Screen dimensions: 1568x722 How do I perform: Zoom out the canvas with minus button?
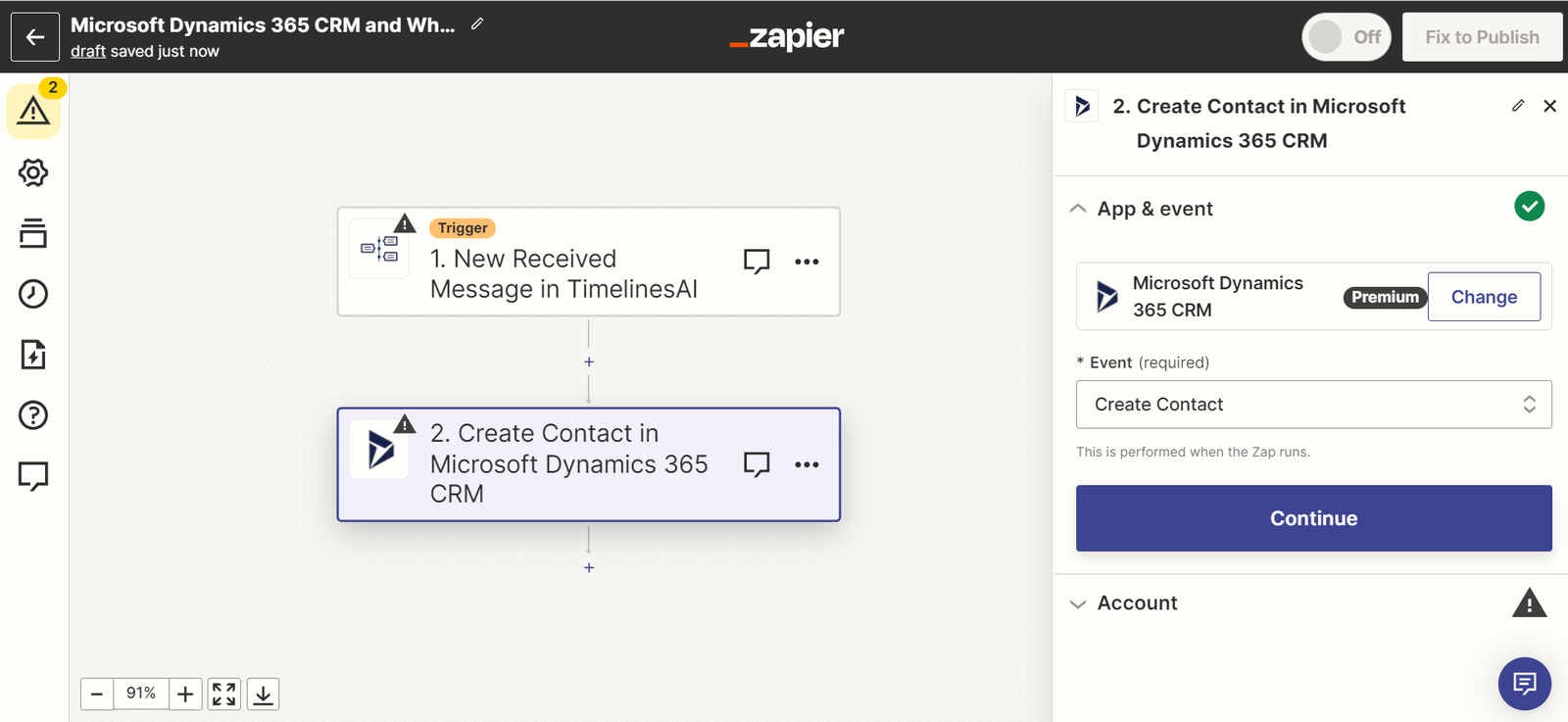coord(97,695)
